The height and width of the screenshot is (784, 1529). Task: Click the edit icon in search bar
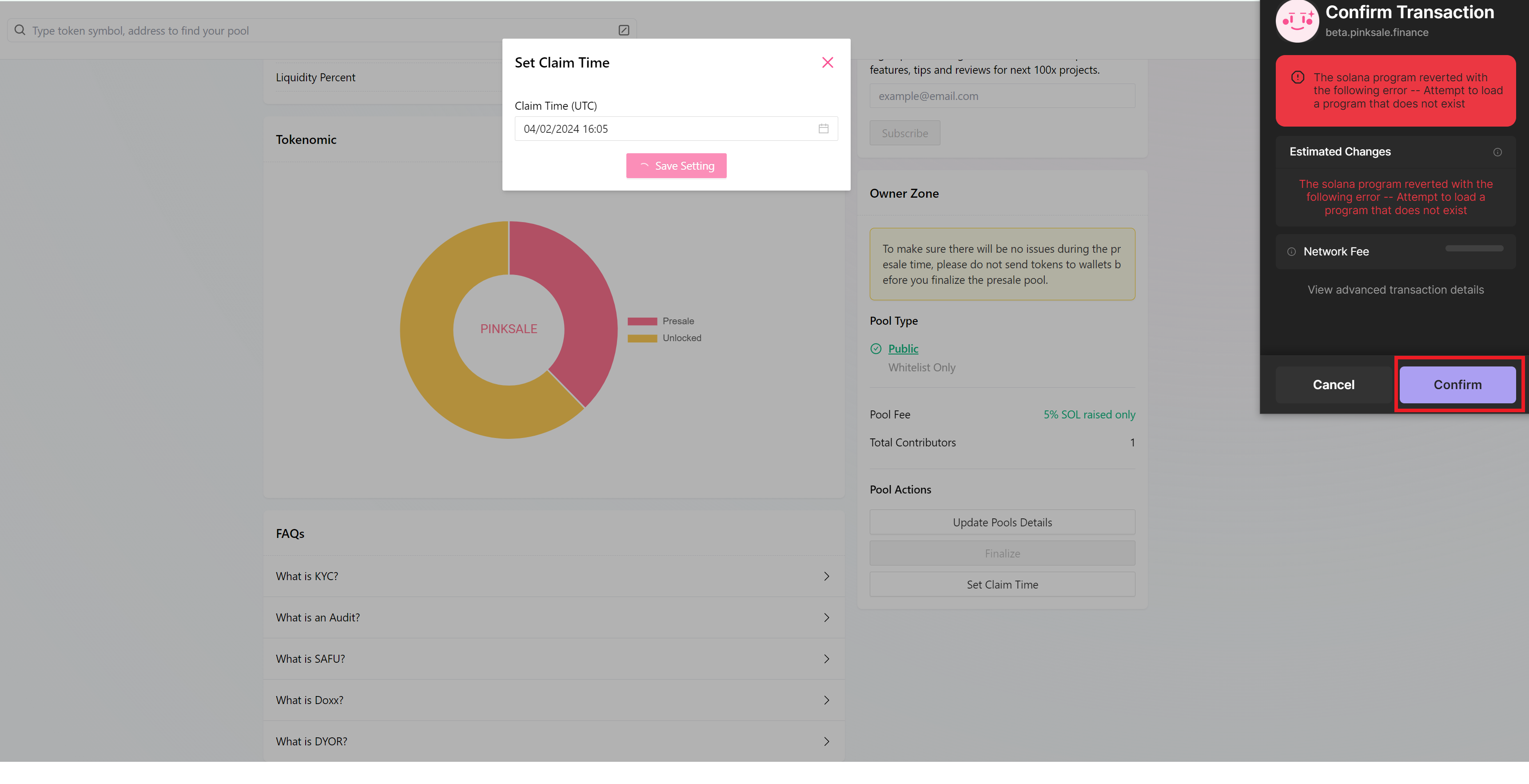[624, 30]
